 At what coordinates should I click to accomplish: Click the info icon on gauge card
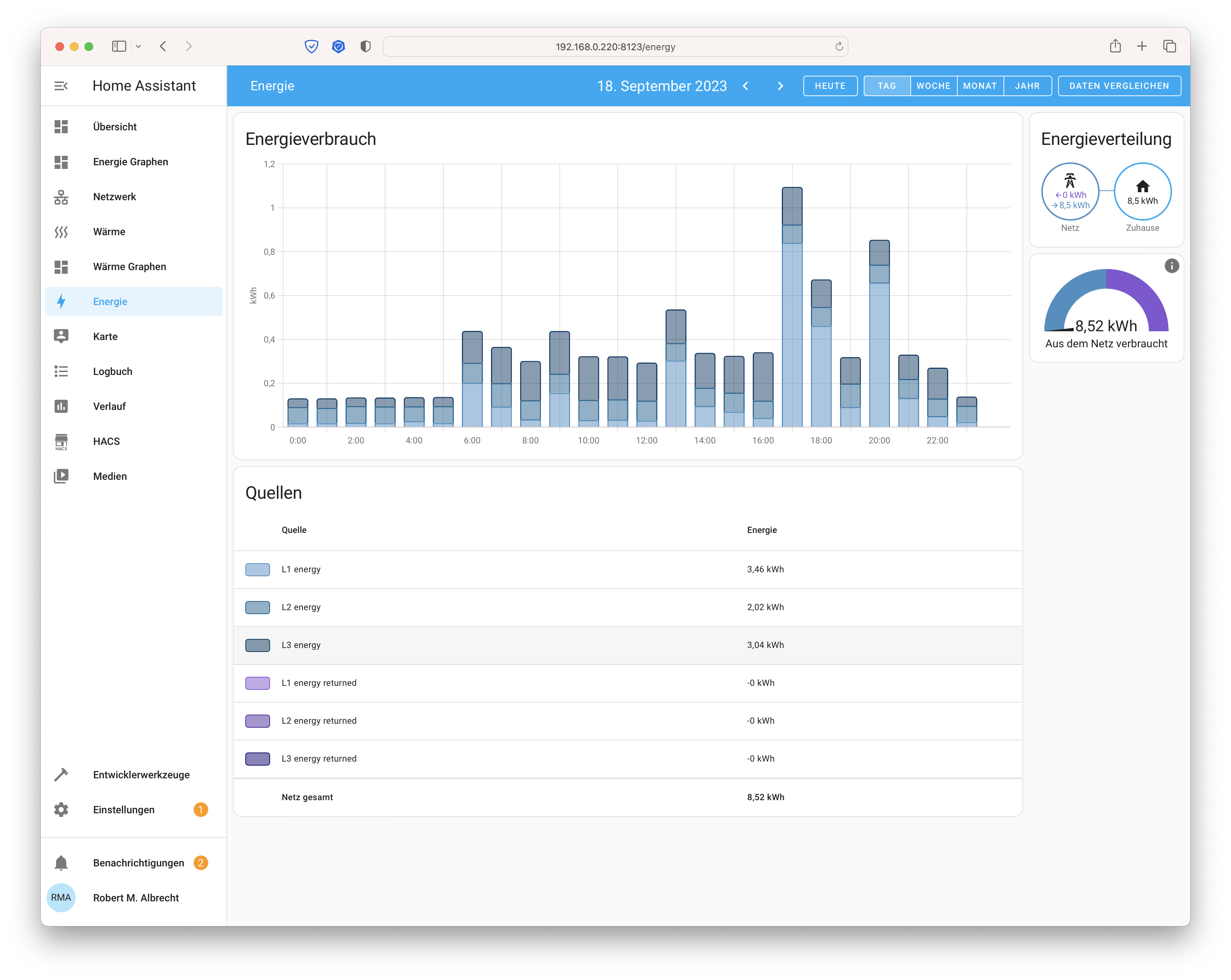[1171, 265]
